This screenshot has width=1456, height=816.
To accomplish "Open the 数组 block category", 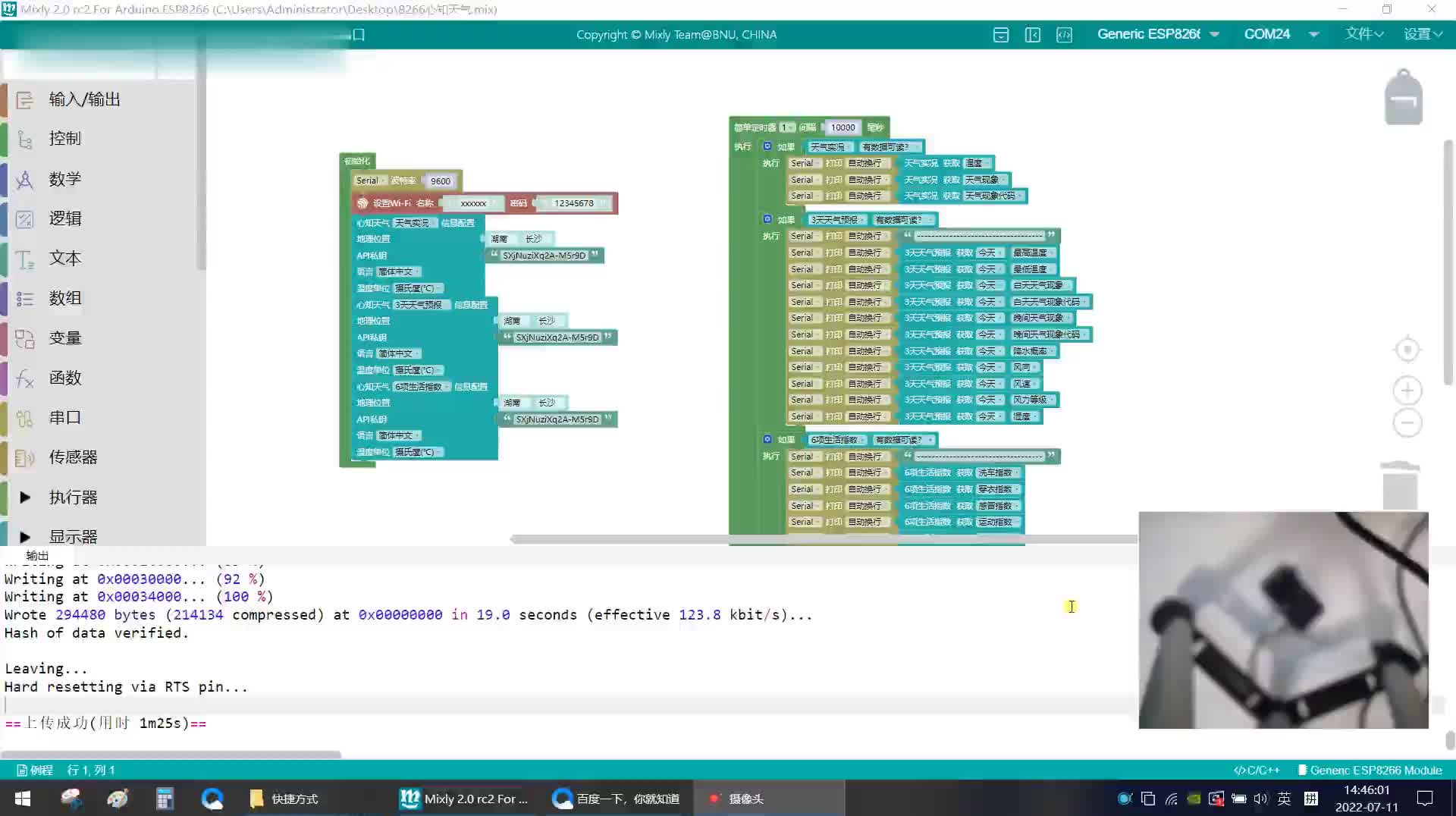I will [x=65, y=298].
